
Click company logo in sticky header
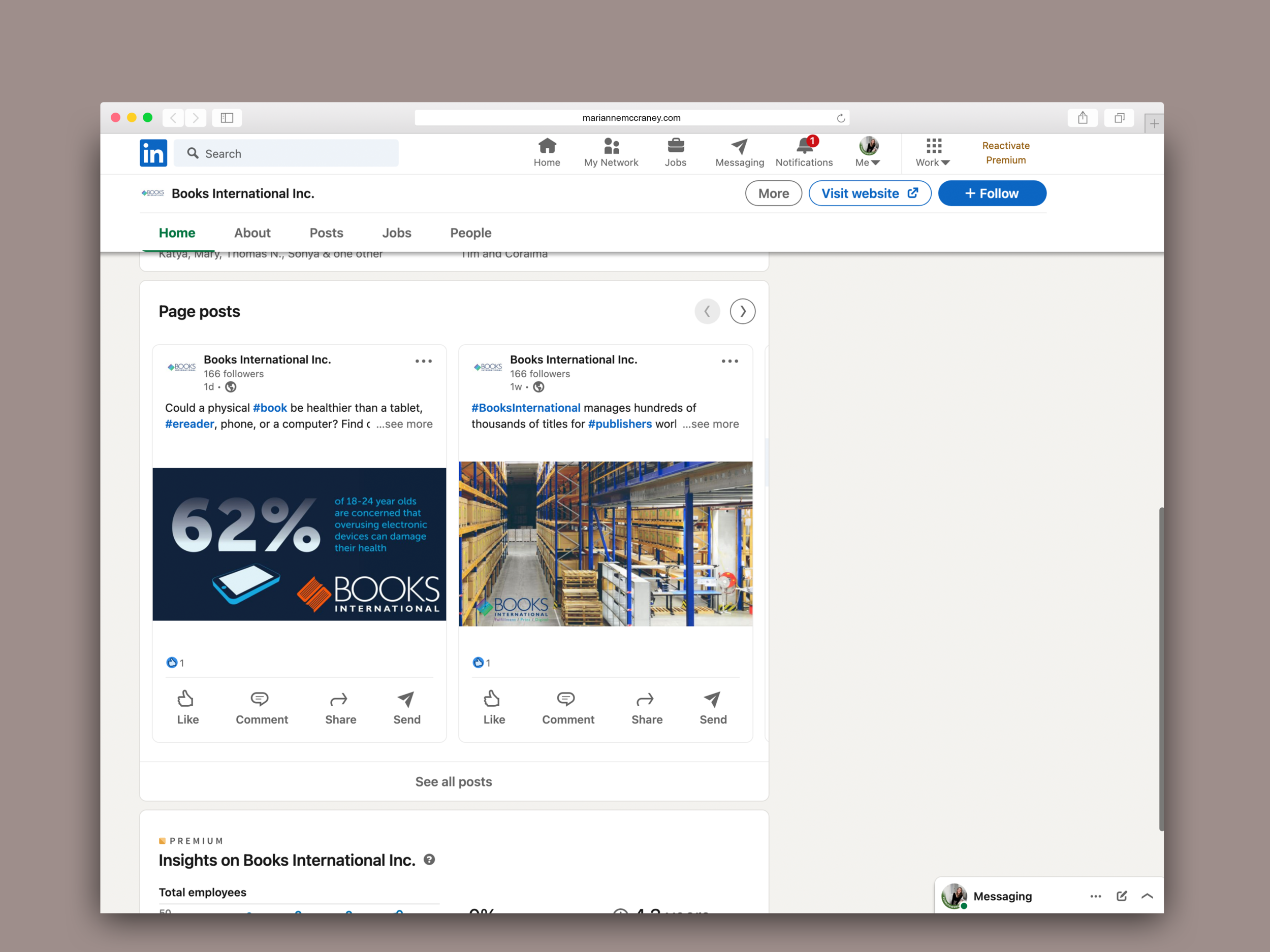coord(153,193)
